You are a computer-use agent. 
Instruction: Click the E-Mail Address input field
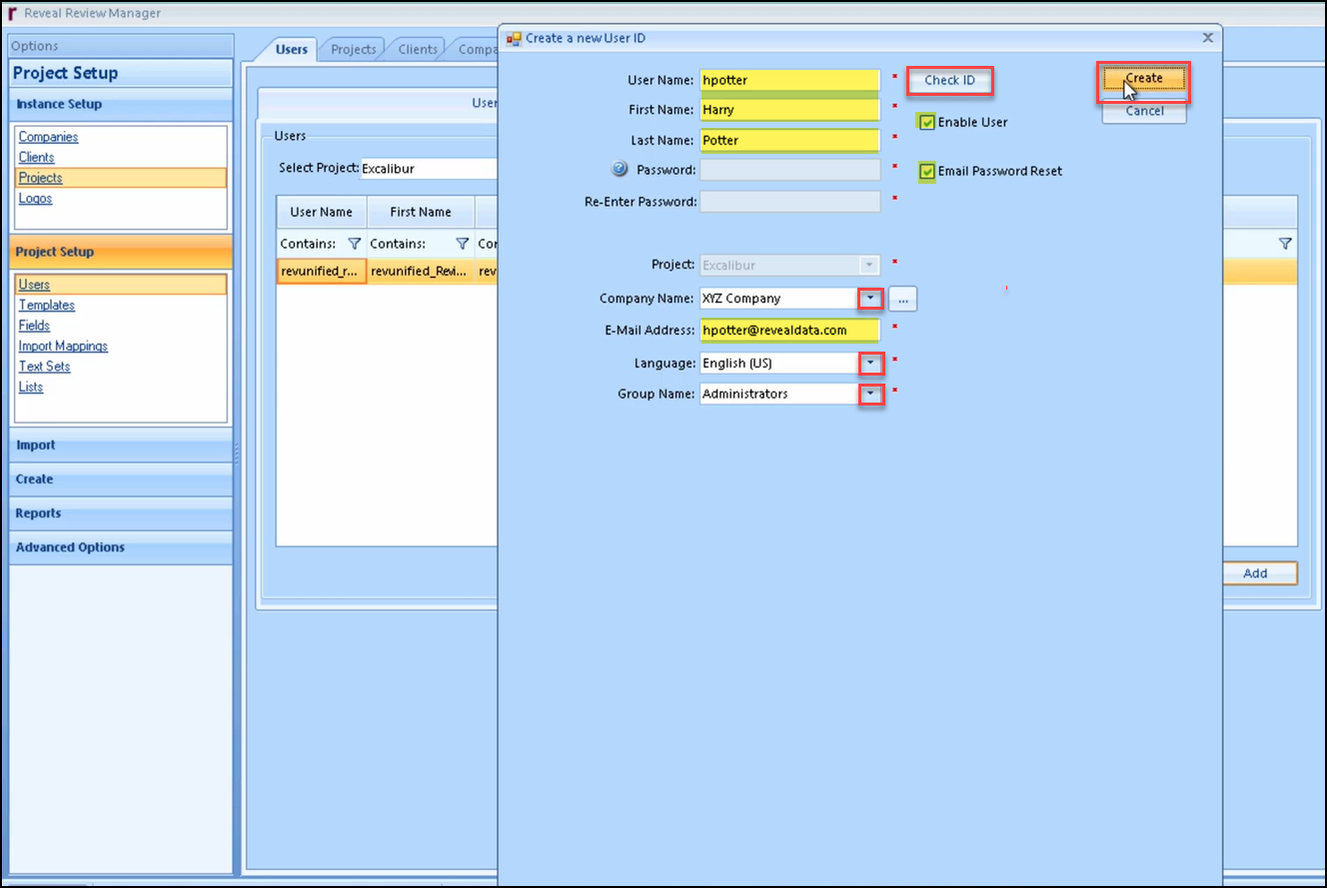(x=790, y=330)
